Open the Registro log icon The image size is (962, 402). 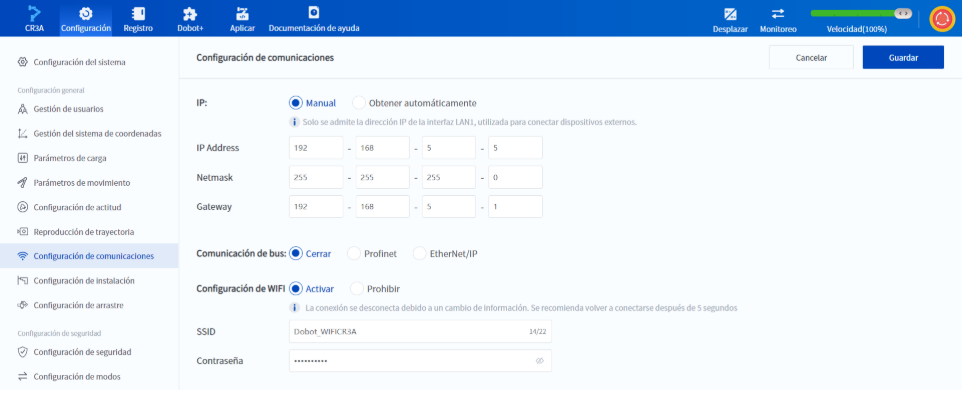pyautogui.click(x=138, y=14)
